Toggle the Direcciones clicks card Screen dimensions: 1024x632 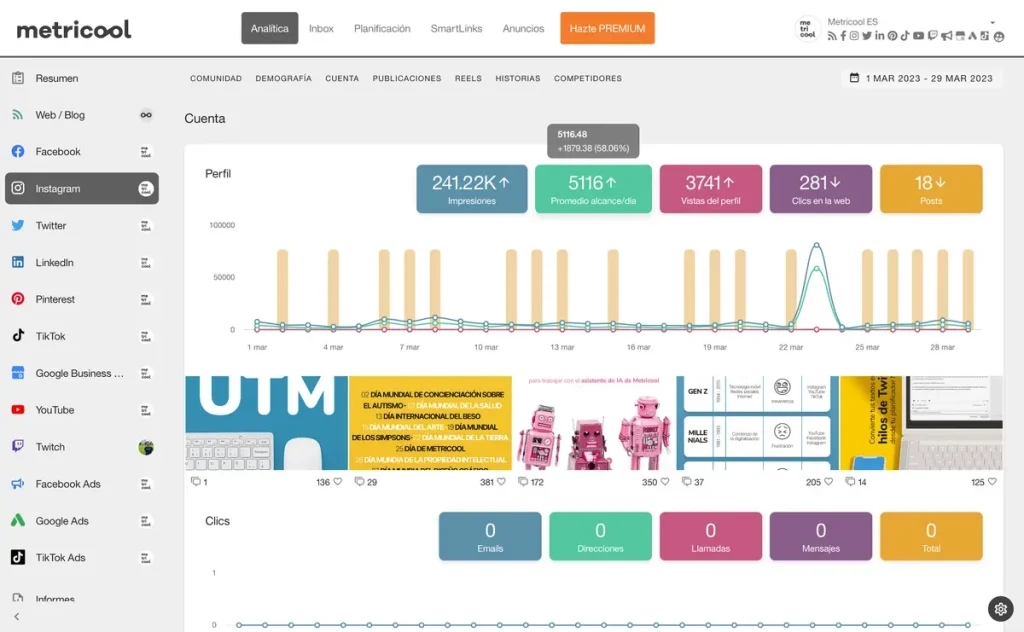click(600, 536)
